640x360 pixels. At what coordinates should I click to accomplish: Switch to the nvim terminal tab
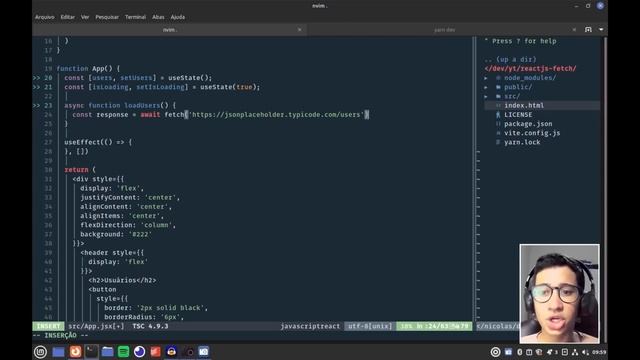point(170,29)
